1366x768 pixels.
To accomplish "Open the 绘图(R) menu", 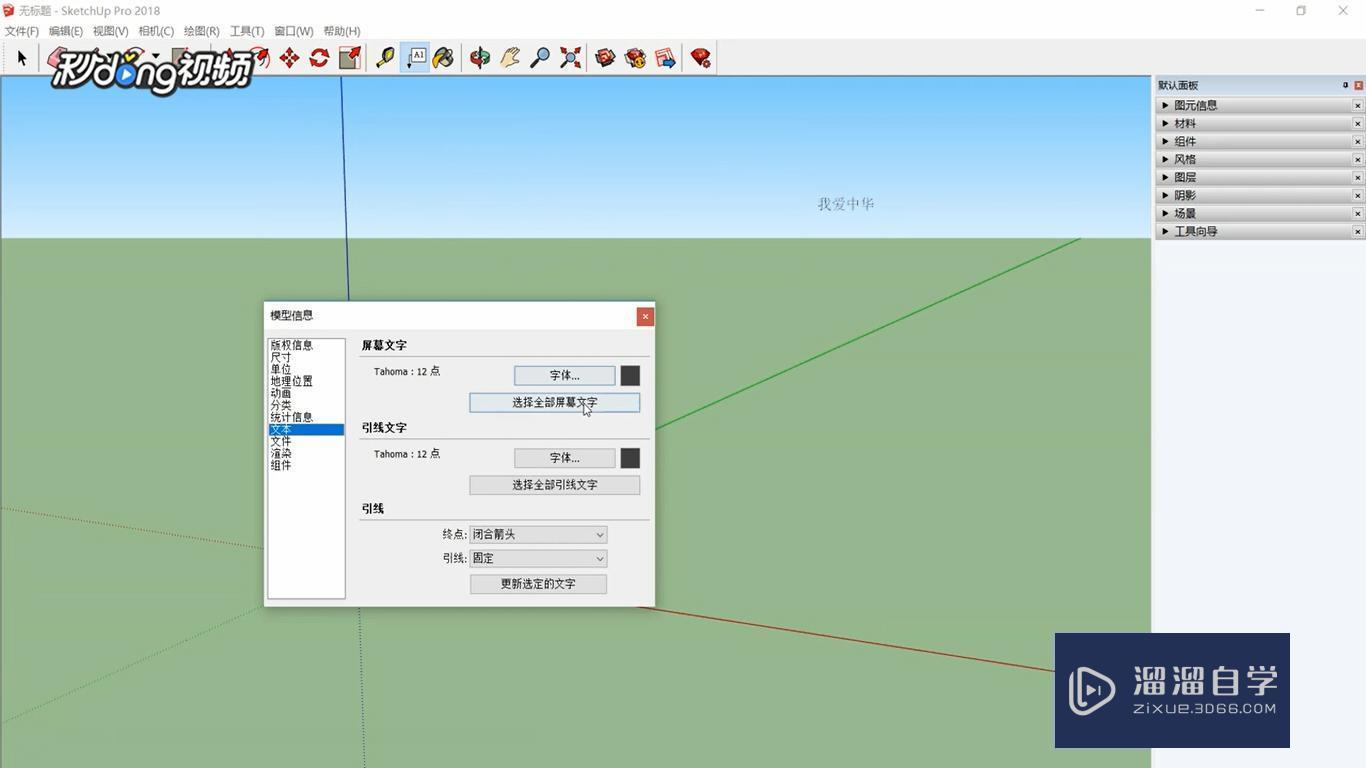I will [x=202, y=31].
